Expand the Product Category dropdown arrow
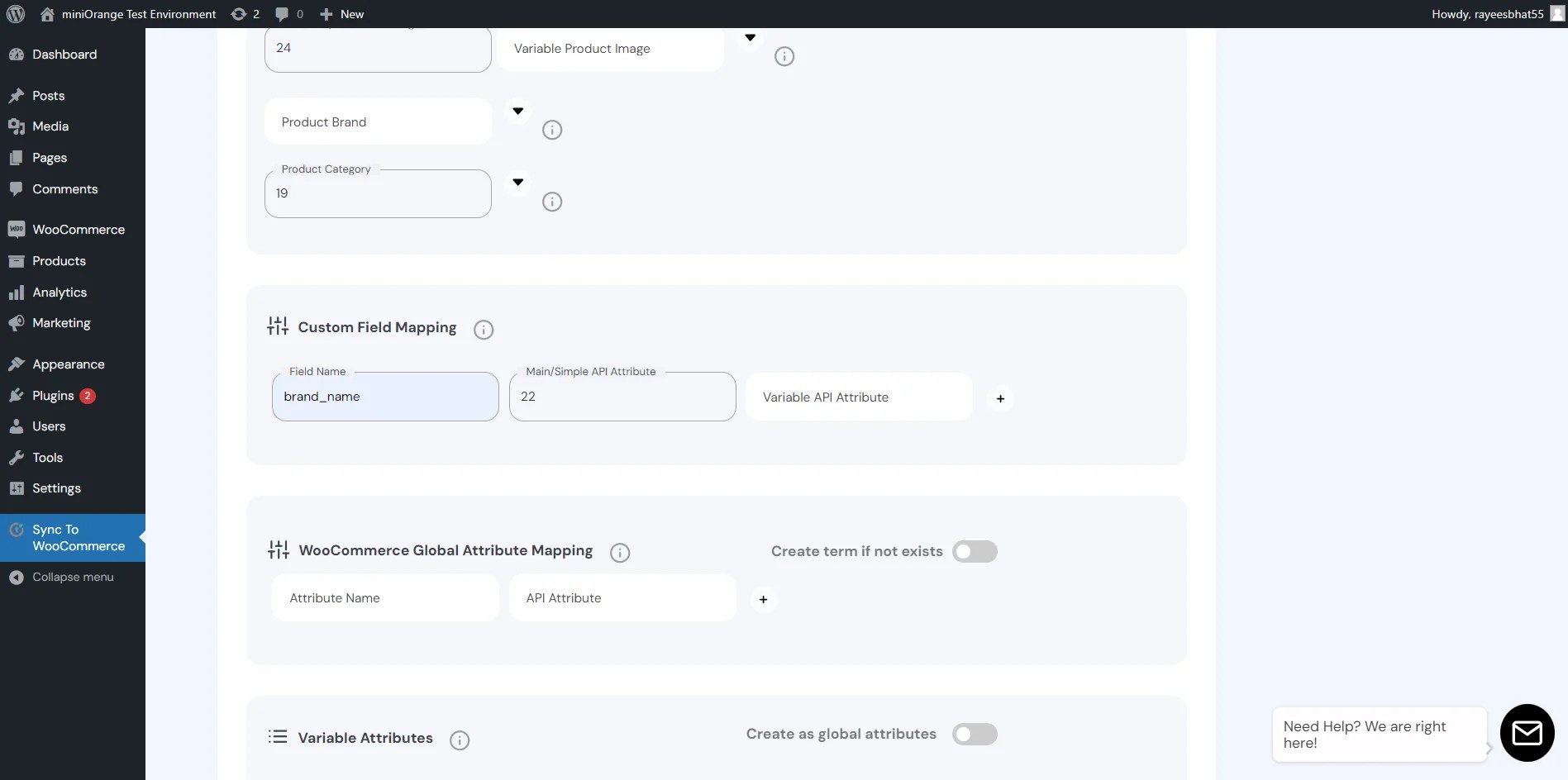The height and width of the screenshot is (780, 1568). 518,182
